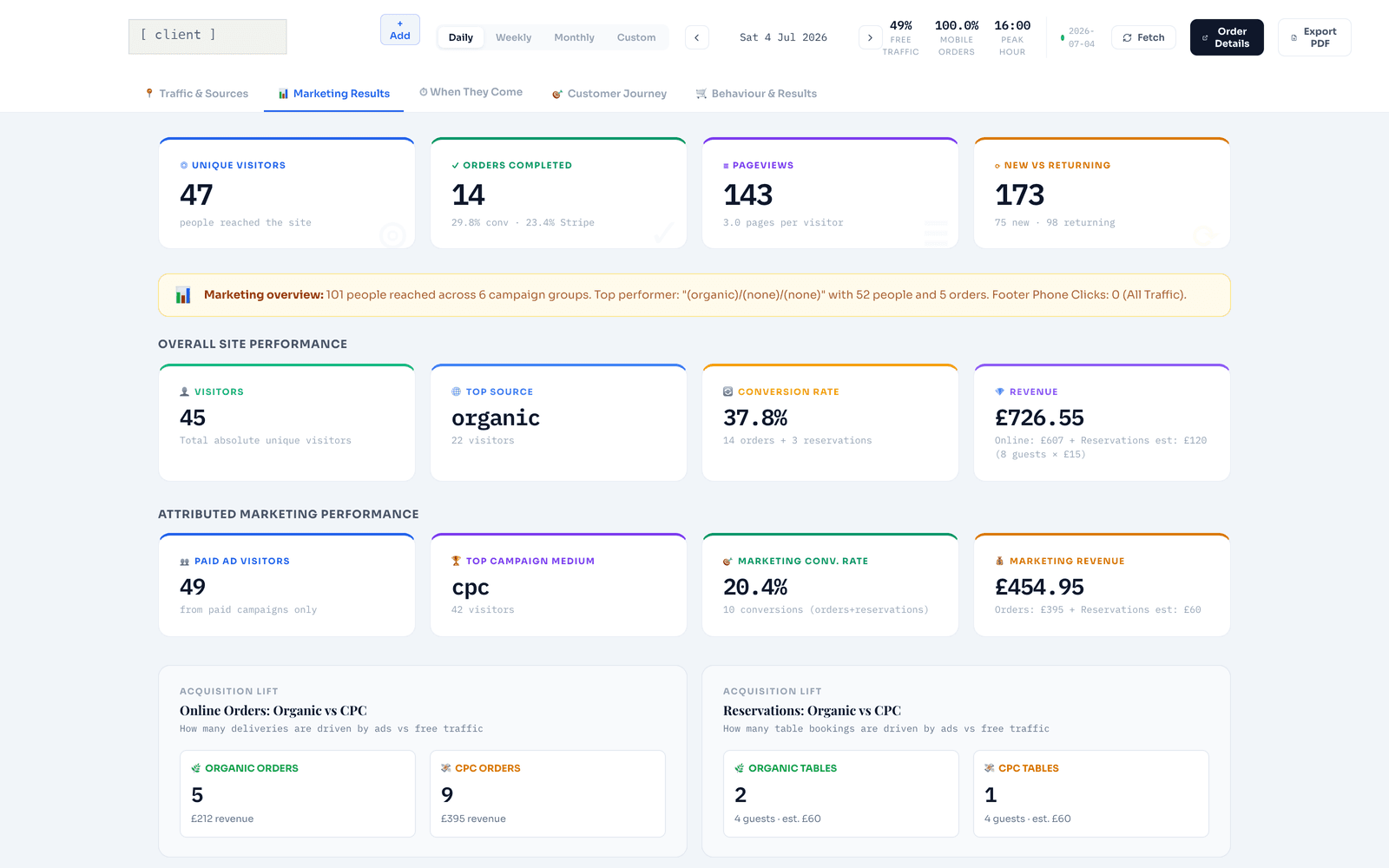The width and height of the screenshot is (1389, 868).
Task: Click the Conversion Rate icon
Action: click(727, 391)
